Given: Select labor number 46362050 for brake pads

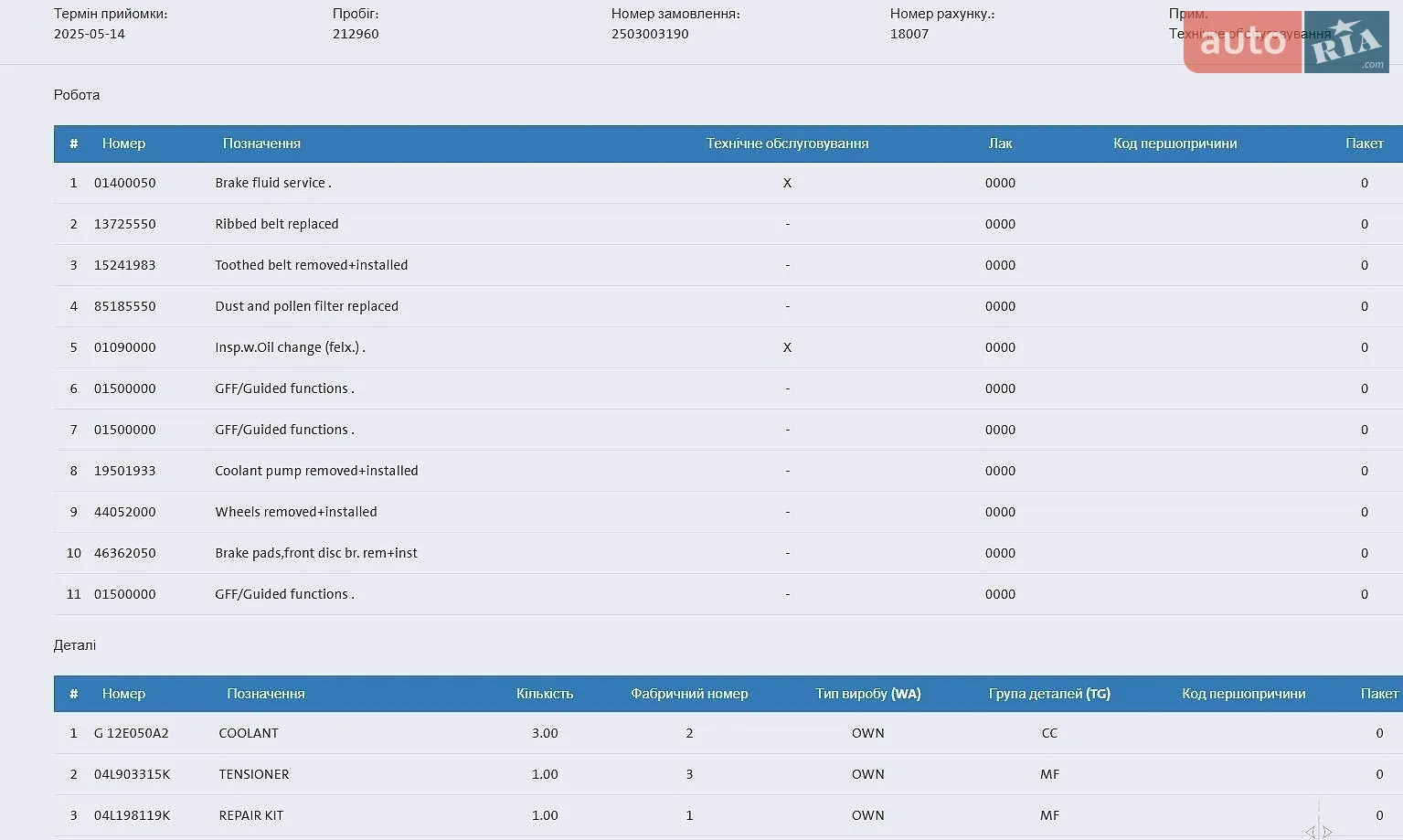Looking at the screenshot, I should tap(124, 553).
